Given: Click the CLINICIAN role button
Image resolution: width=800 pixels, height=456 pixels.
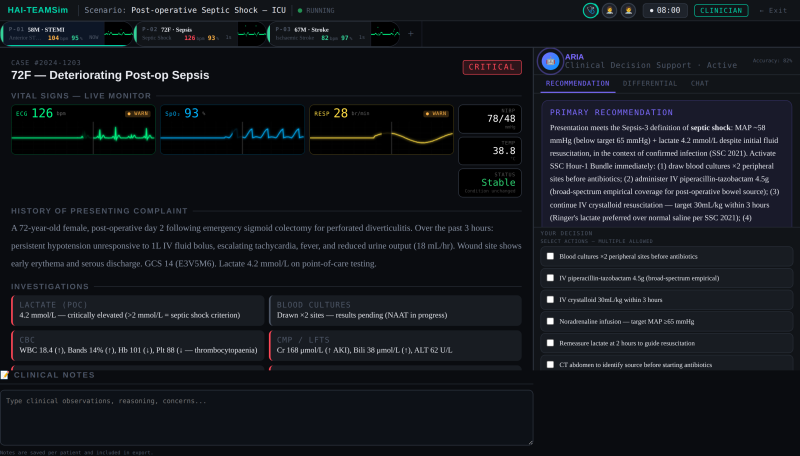Looking at the screenshot, I should click(x=721, y=10).
